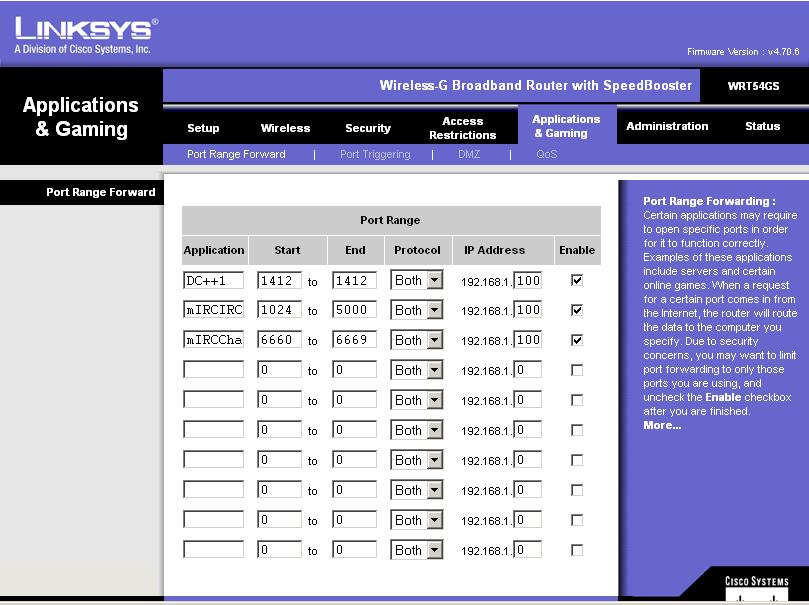
Task: Click the IP field in the DC++1 row
Action: tap(527, 280)
